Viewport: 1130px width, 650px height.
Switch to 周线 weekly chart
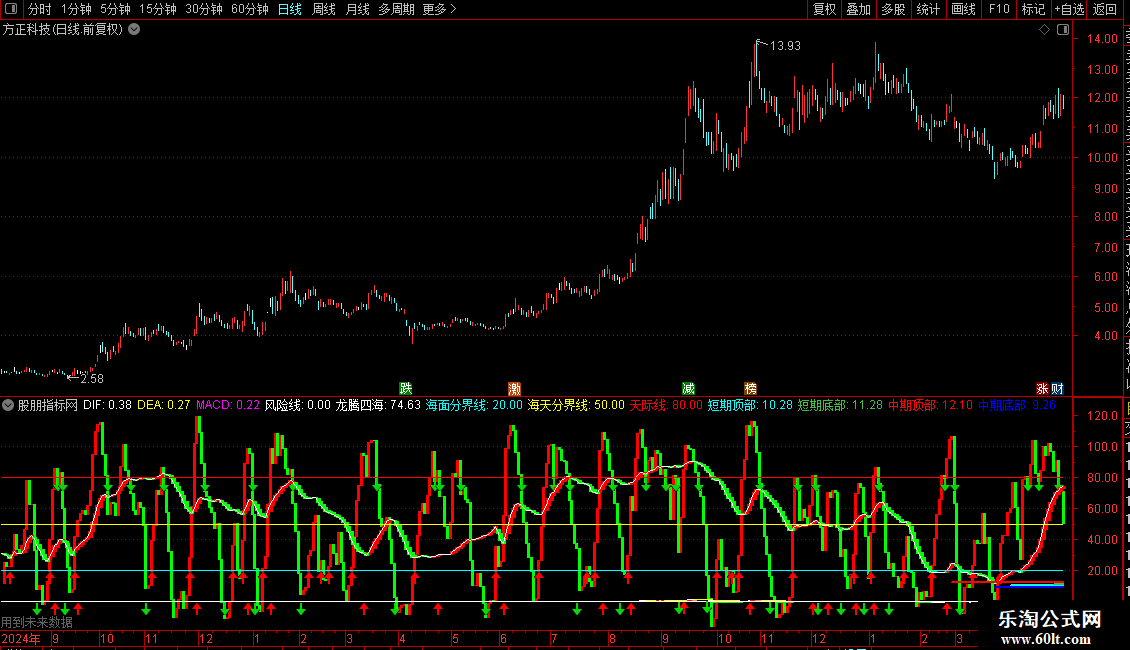pyautogui.click(x=324, y=9)
